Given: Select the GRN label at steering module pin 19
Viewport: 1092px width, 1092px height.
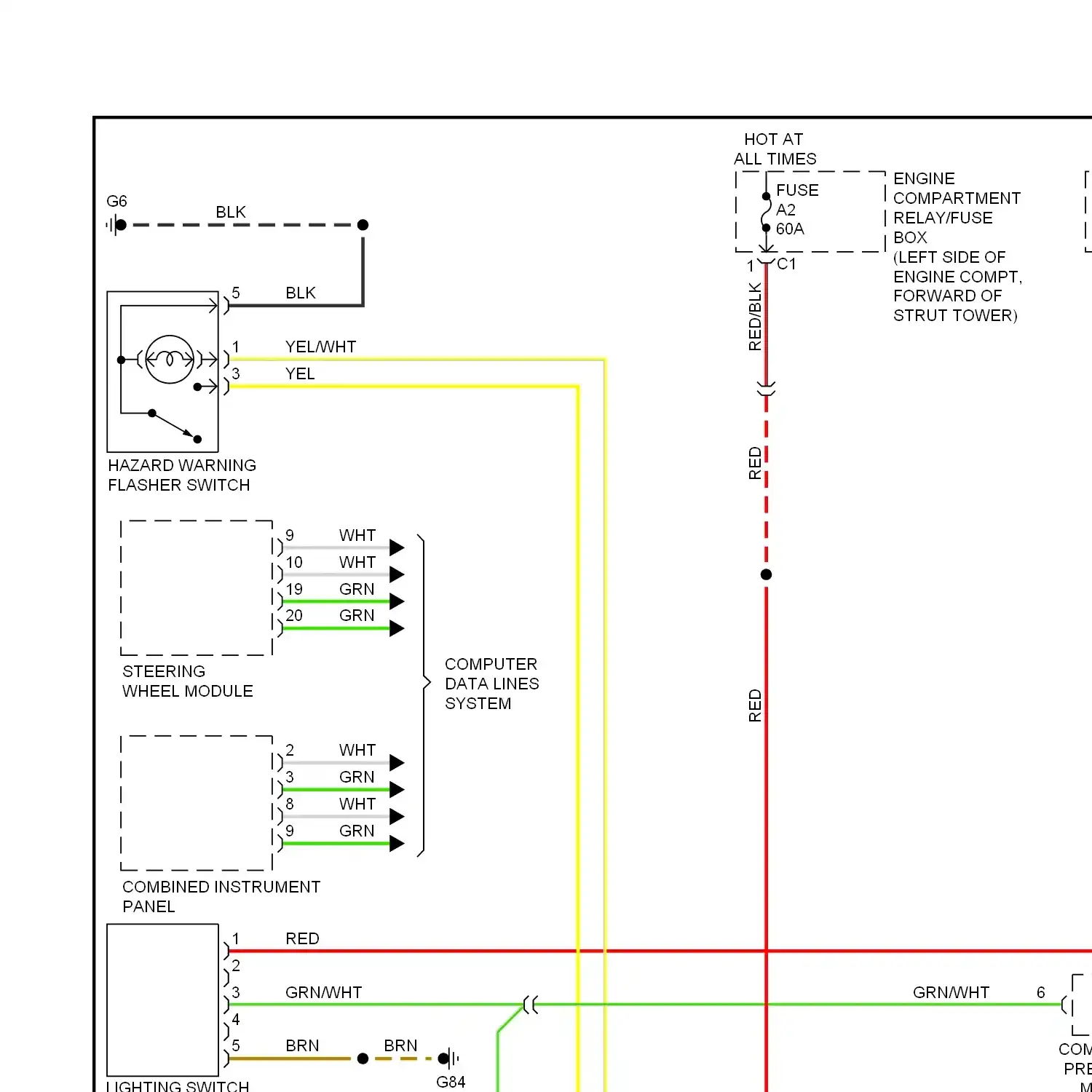Looking at the screenshot, I should tap(357, 589).
